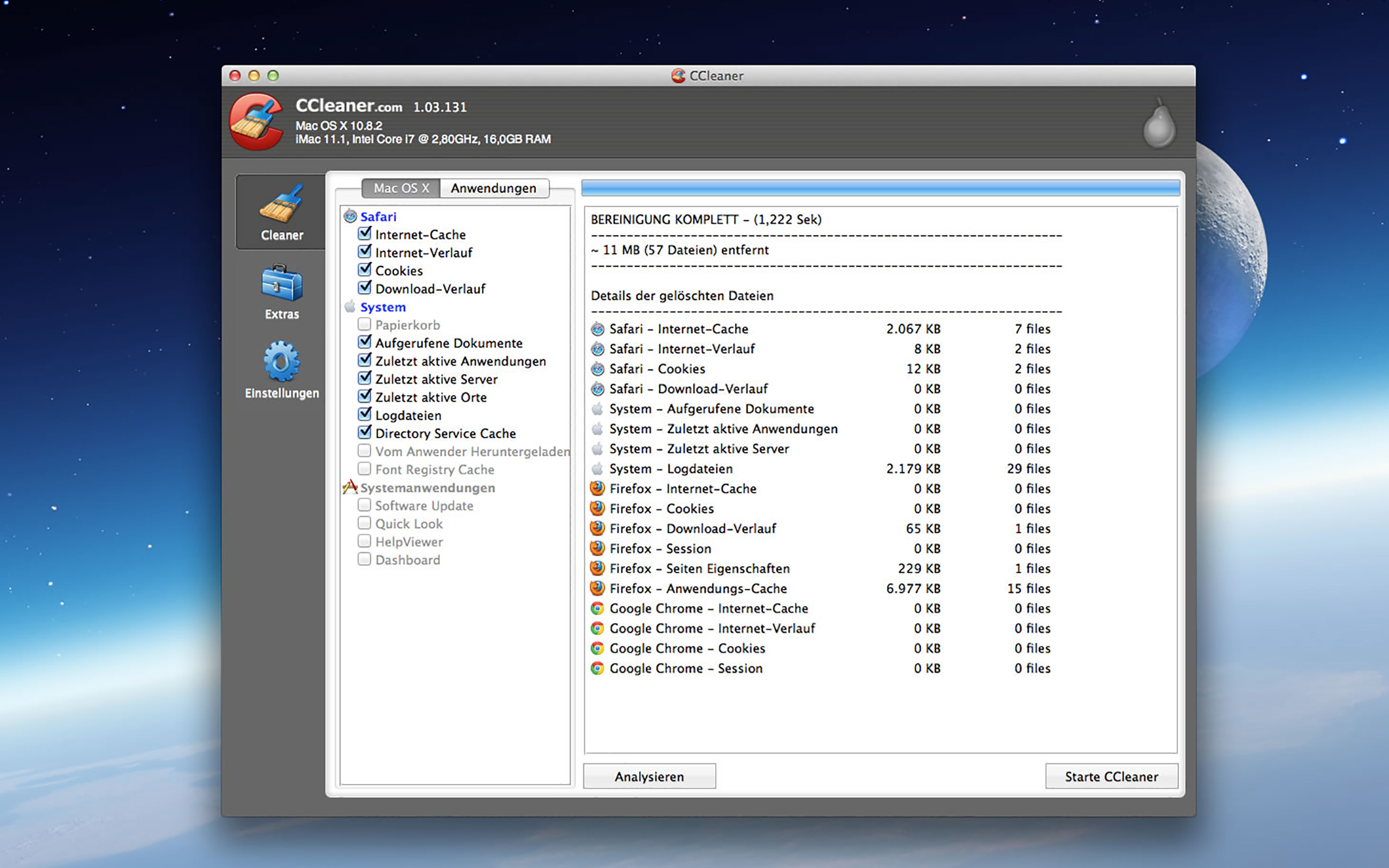This screenshot has width=1389, height=868.
Task: Select the Safari category heading
Action: (378, 216)
